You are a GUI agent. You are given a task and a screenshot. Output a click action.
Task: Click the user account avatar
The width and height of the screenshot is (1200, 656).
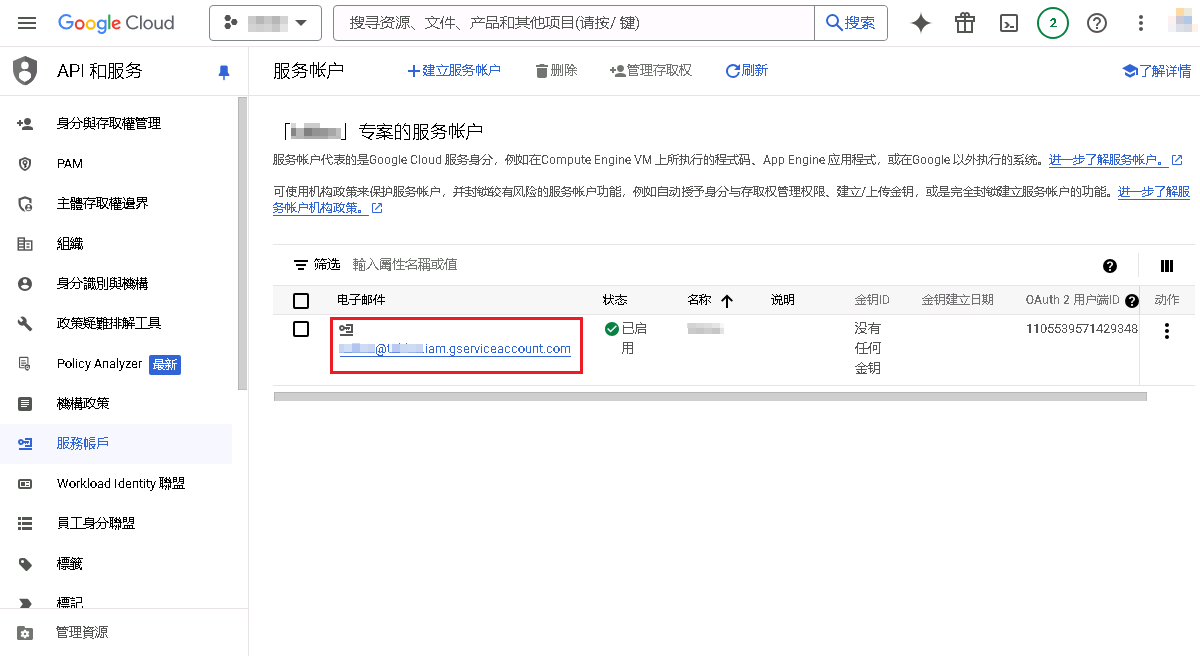(x=1184, y=22)
